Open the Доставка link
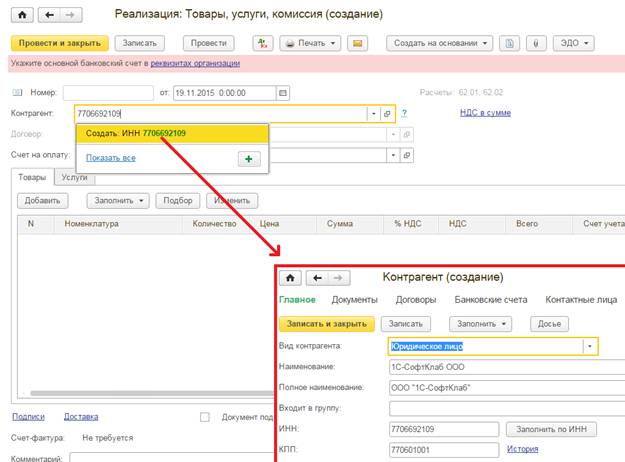This screenshot has height=462, width=625. [81, 417]
